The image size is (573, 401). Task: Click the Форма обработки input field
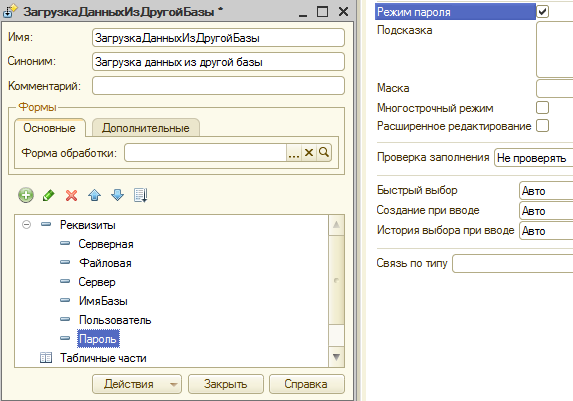click(205, 152)
